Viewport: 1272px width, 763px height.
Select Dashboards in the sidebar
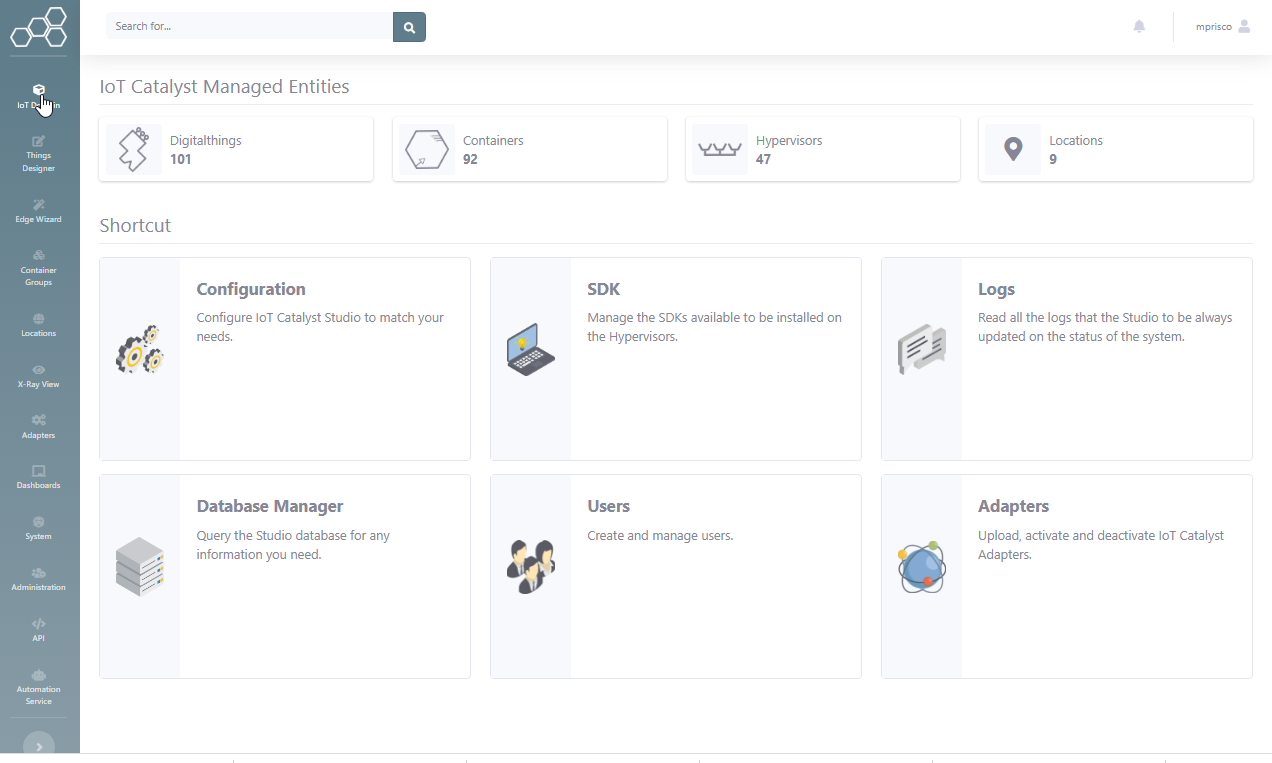(38, 476)
